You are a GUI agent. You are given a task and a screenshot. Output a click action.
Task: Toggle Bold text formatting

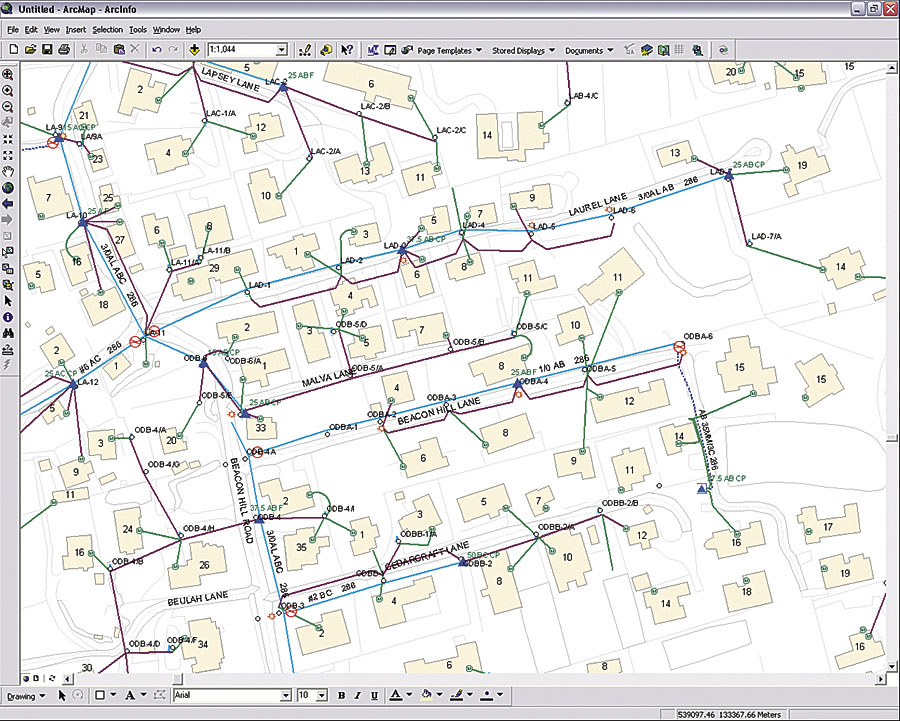341,695
